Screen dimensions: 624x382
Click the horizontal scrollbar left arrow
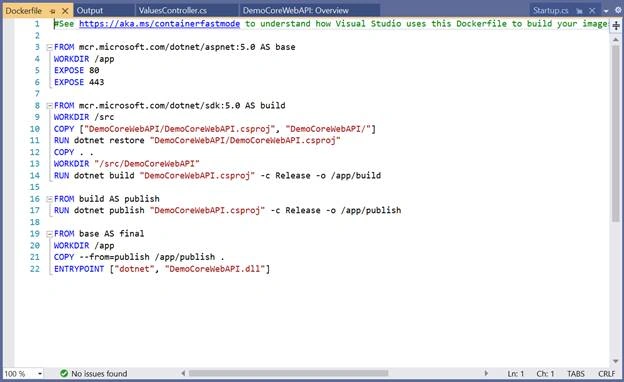[183, 373]
